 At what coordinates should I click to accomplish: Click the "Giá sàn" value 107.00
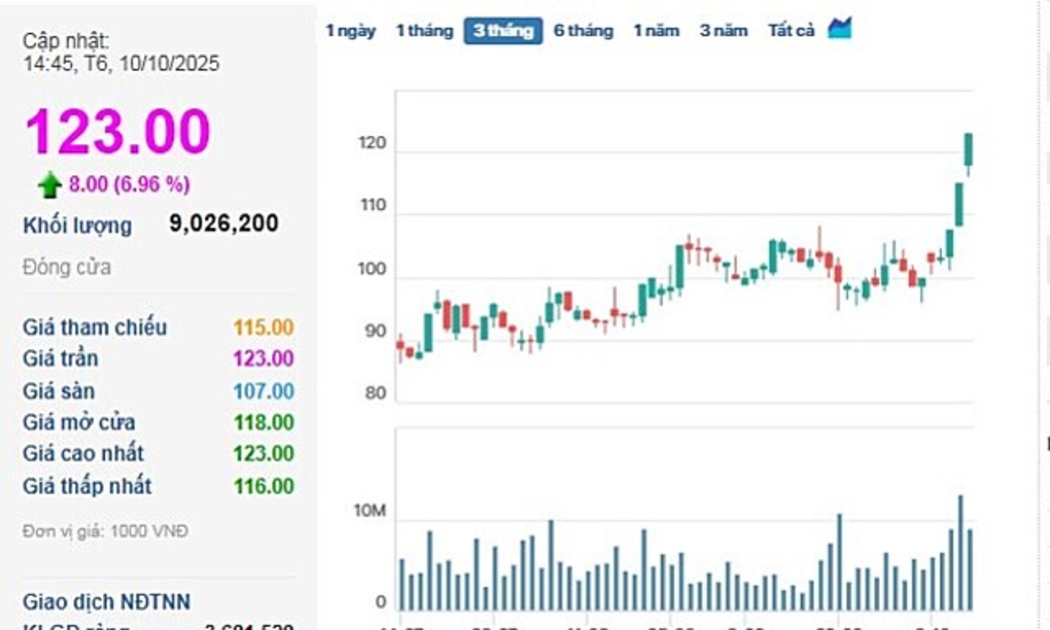(263, 391)
